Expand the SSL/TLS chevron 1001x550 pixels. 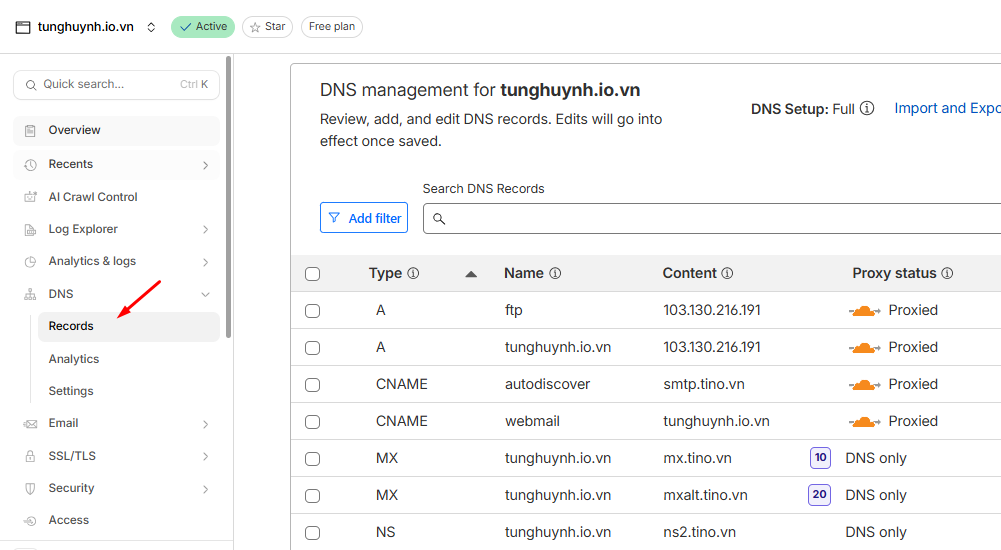coord(206,456)
